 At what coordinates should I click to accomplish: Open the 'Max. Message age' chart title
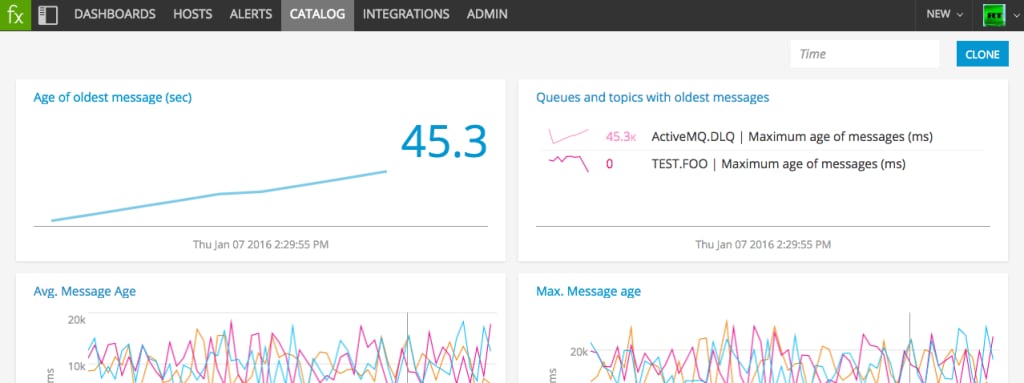pos(588,291)
